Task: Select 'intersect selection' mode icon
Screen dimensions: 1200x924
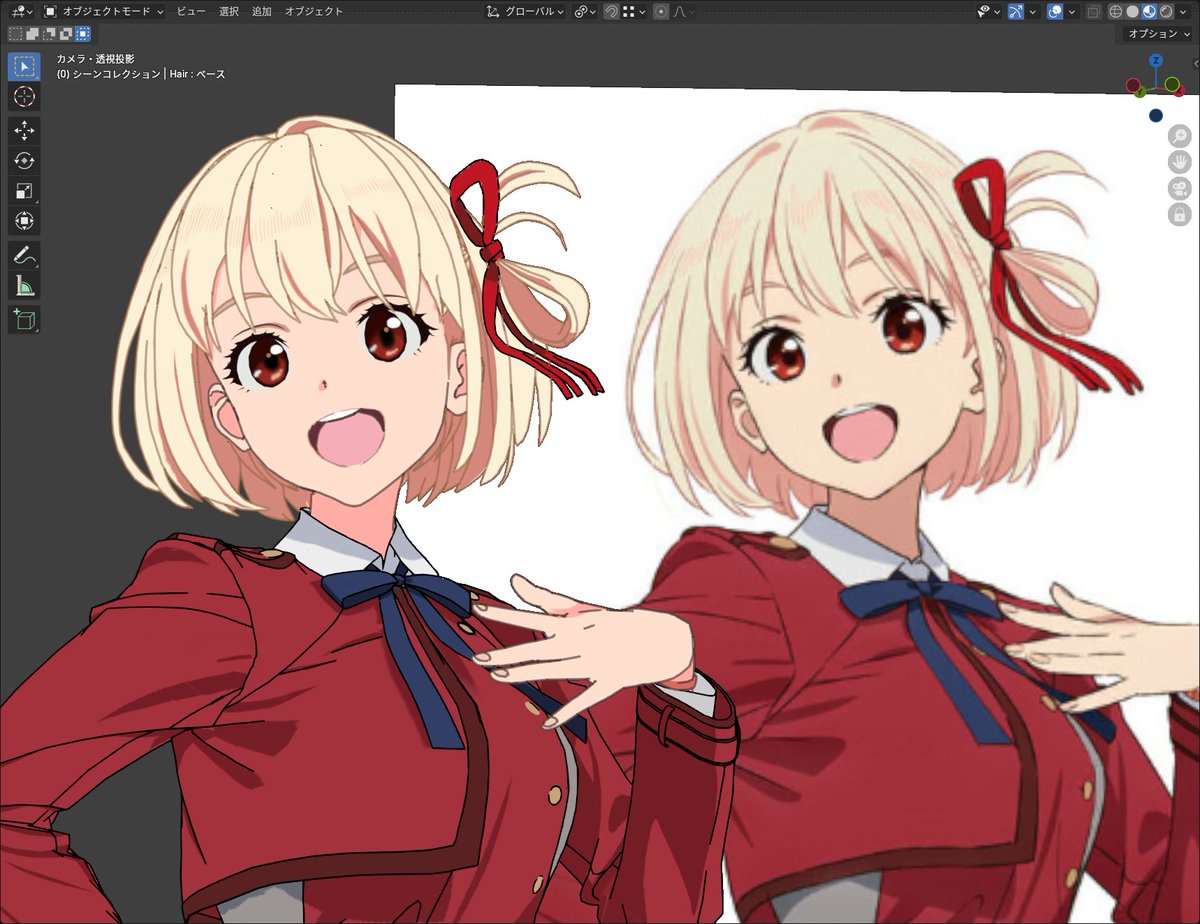Action: coord(83,34)
